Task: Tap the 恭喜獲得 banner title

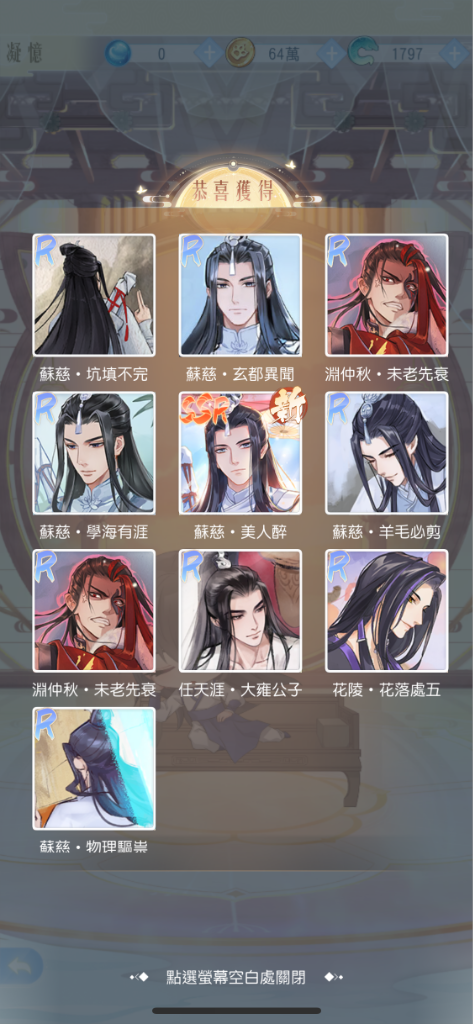Action: point(233,190)
